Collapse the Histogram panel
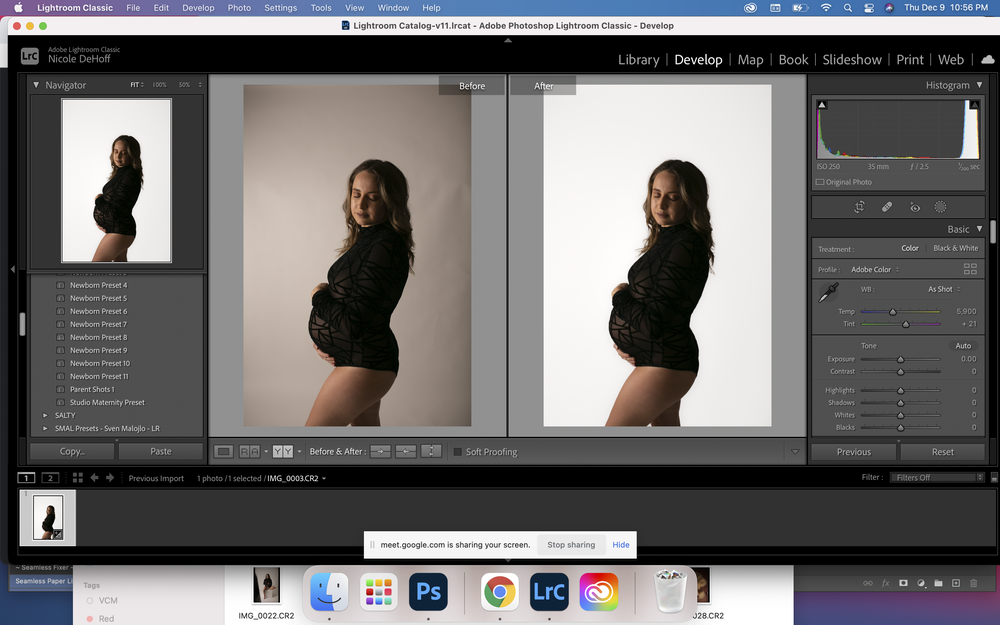Screen dimensions: 1000x625 tap(980, 85)
